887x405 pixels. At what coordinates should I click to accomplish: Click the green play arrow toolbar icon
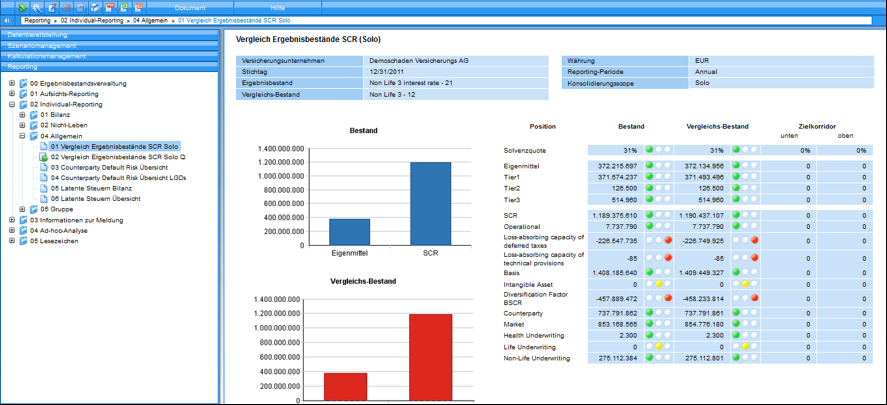point(21,7)
